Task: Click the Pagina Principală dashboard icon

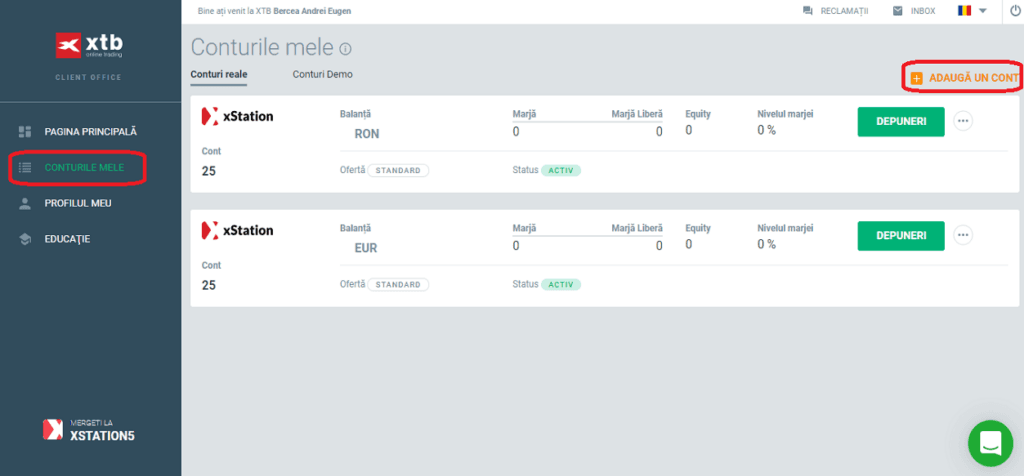Action: click(x=26, y=131)
